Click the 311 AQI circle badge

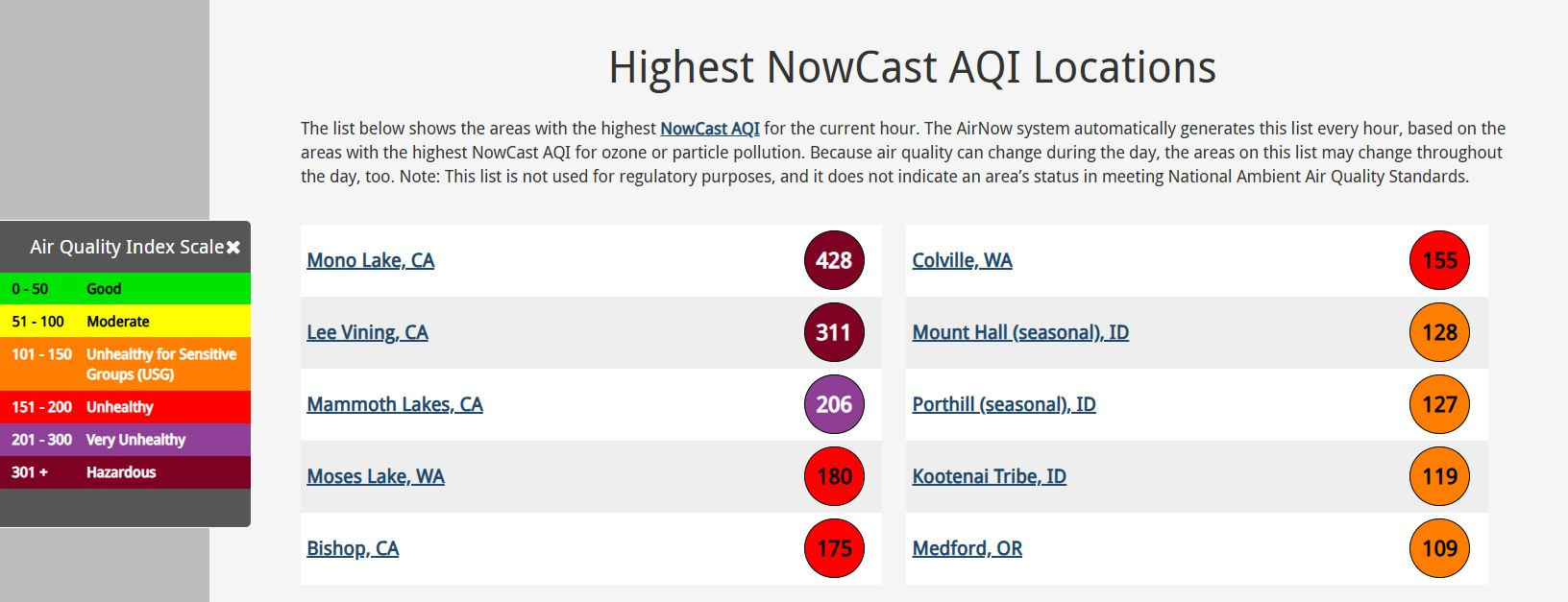coord(834,332)
